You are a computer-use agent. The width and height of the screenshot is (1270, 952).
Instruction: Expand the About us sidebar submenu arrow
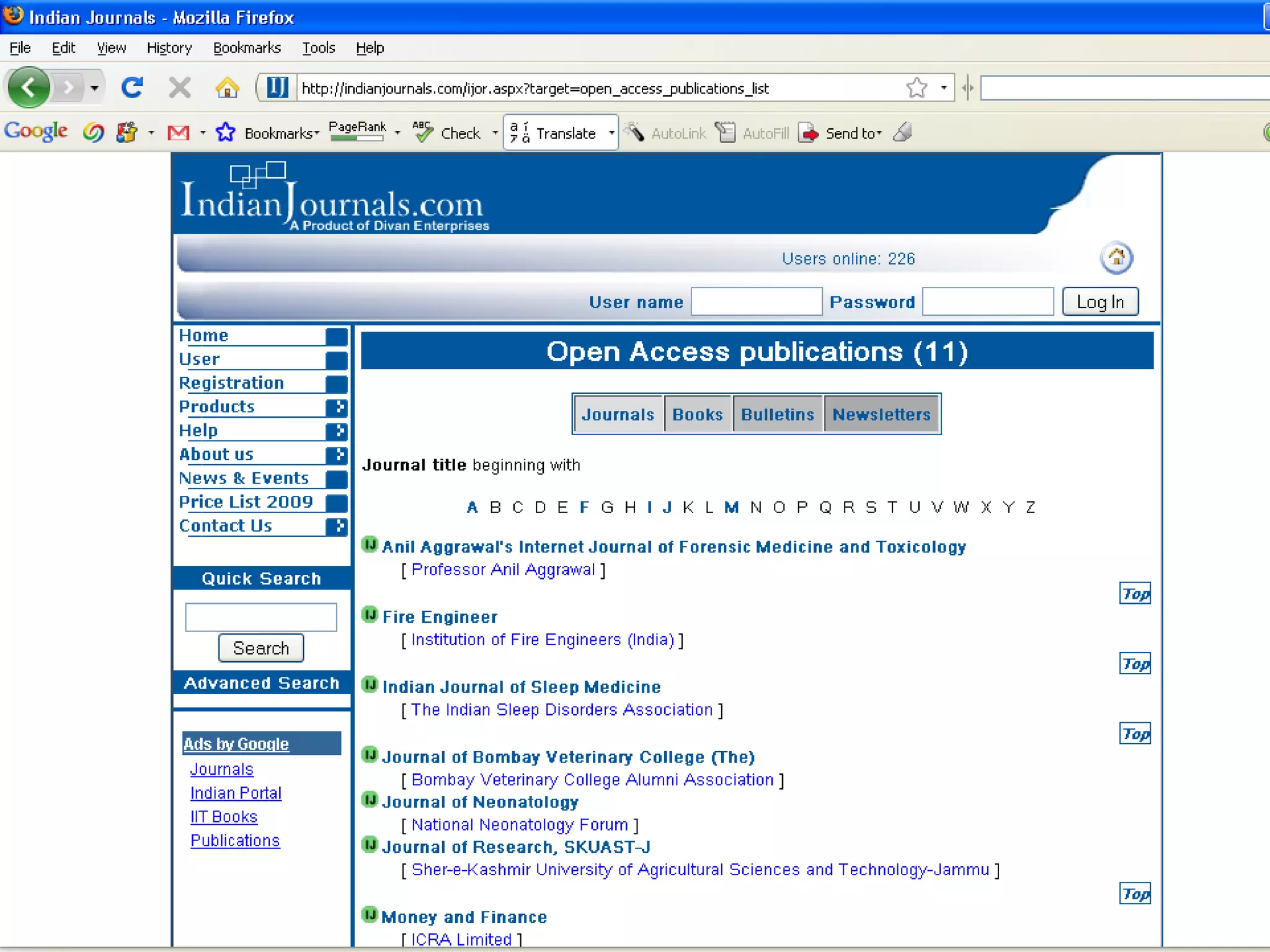[337, 455]
